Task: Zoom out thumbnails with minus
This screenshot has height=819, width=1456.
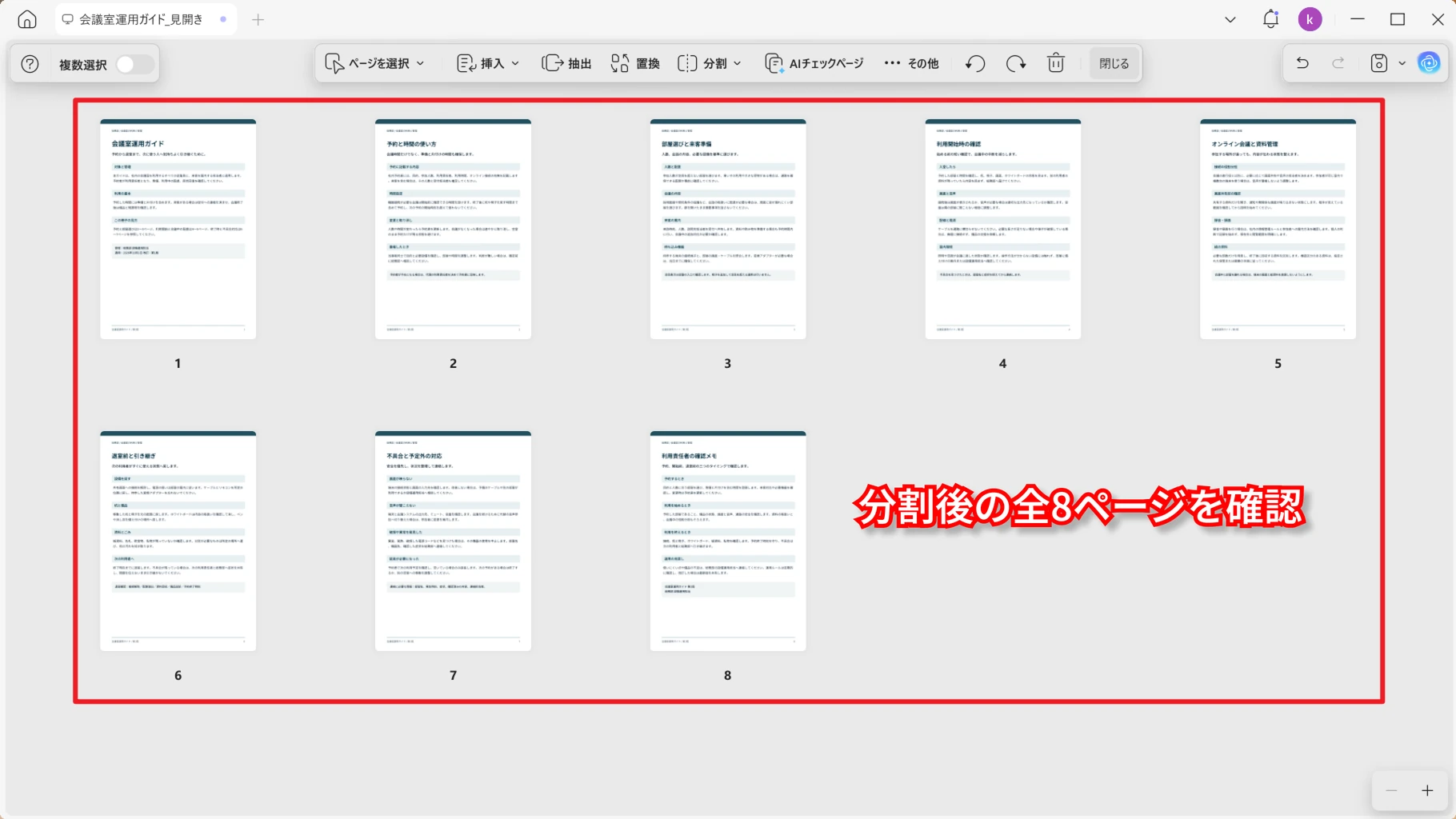Action: click(1391, 790)
